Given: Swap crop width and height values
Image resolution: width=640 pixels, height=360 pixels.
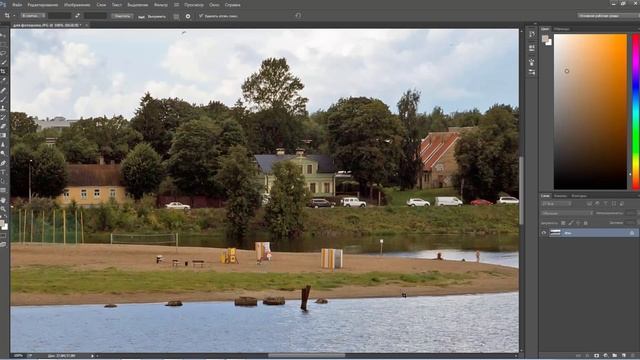Looking at the screenshot, I should point(78,16).
